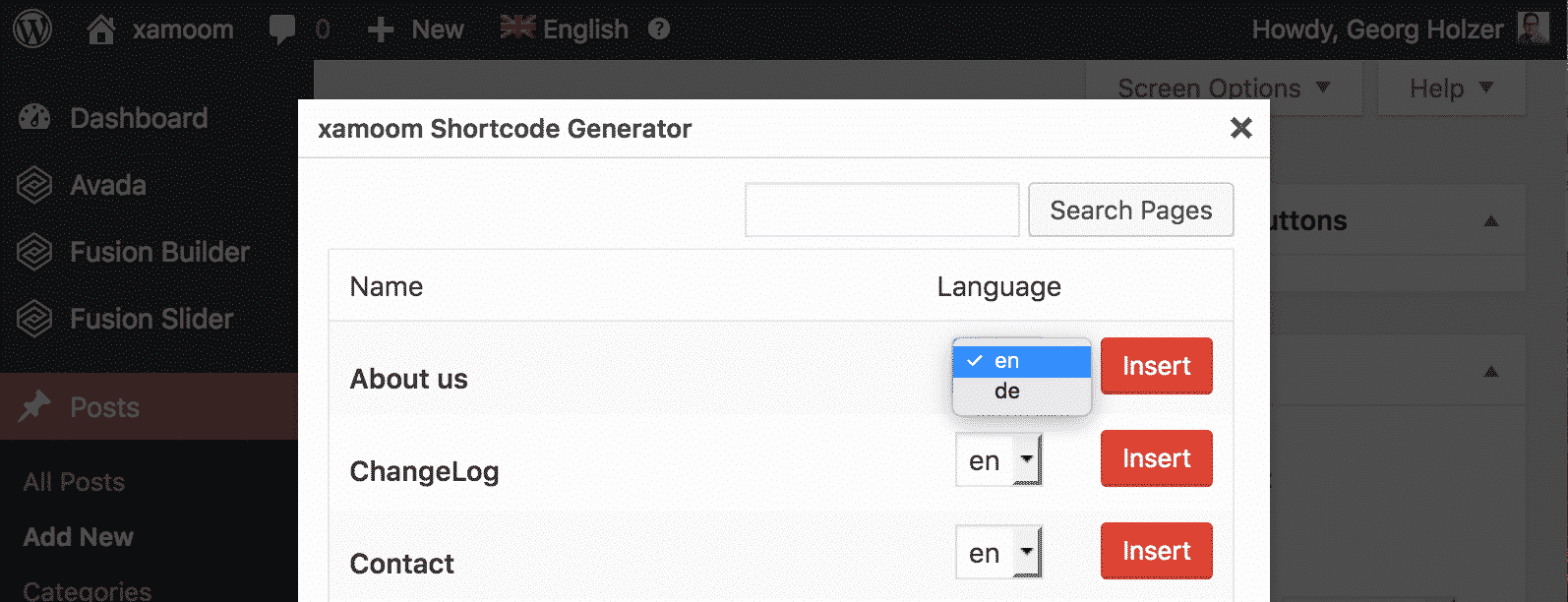
Task: Click the comment count 0
Action: (323, 30)
